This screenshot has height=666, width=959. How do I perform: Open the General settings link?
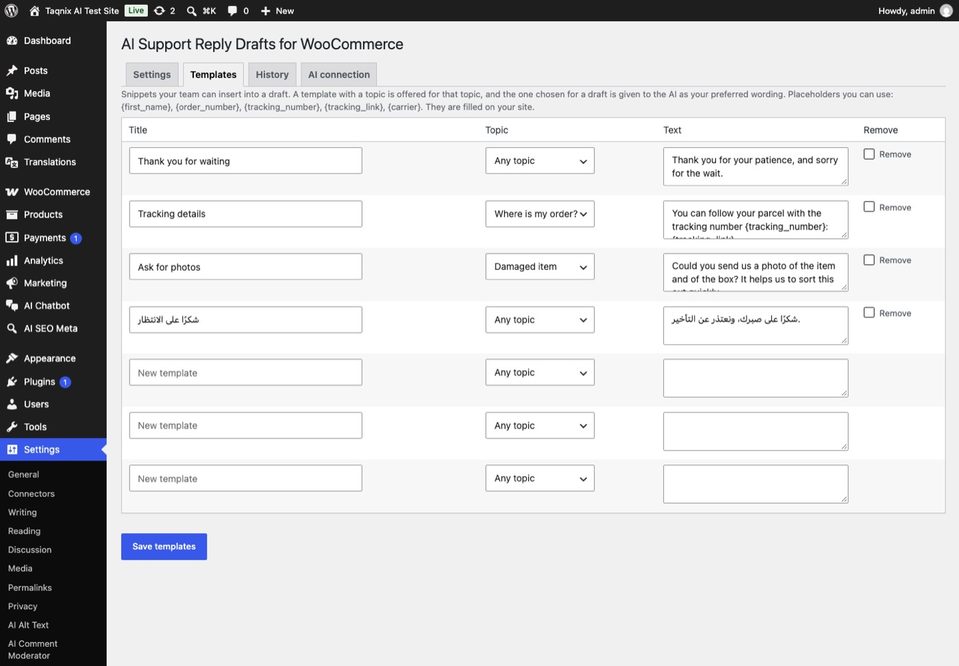[23, 475]
